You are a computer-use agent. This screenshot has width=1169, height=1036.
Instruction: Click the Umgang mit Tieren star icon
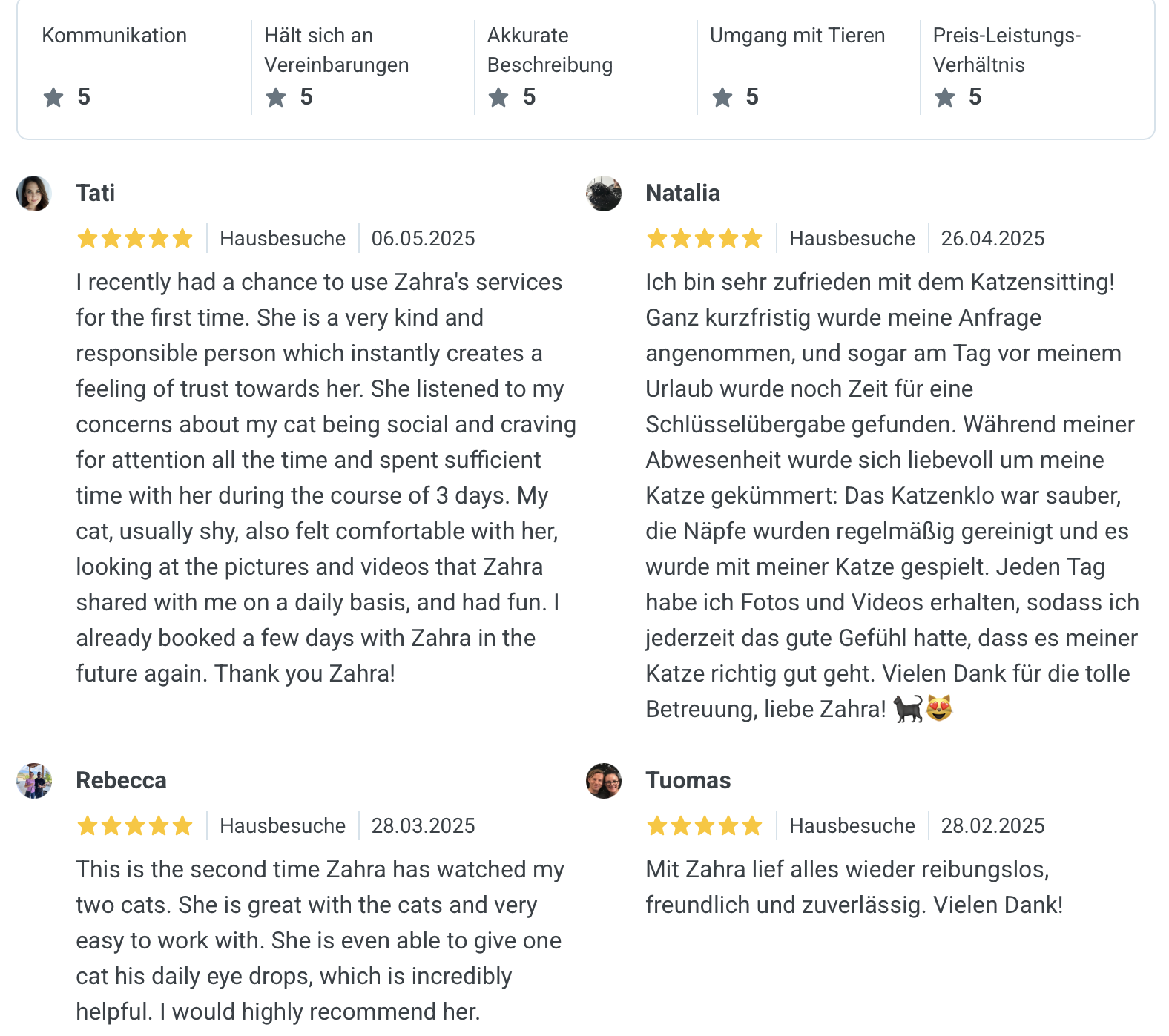point(722,97)
